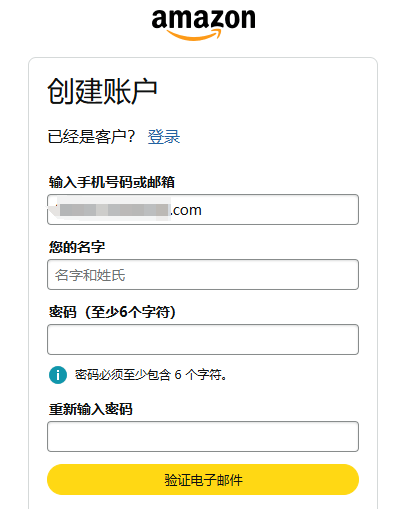Focus the phone number or email input field
Viewport: 420px width, 509px height.
point(203,209)
